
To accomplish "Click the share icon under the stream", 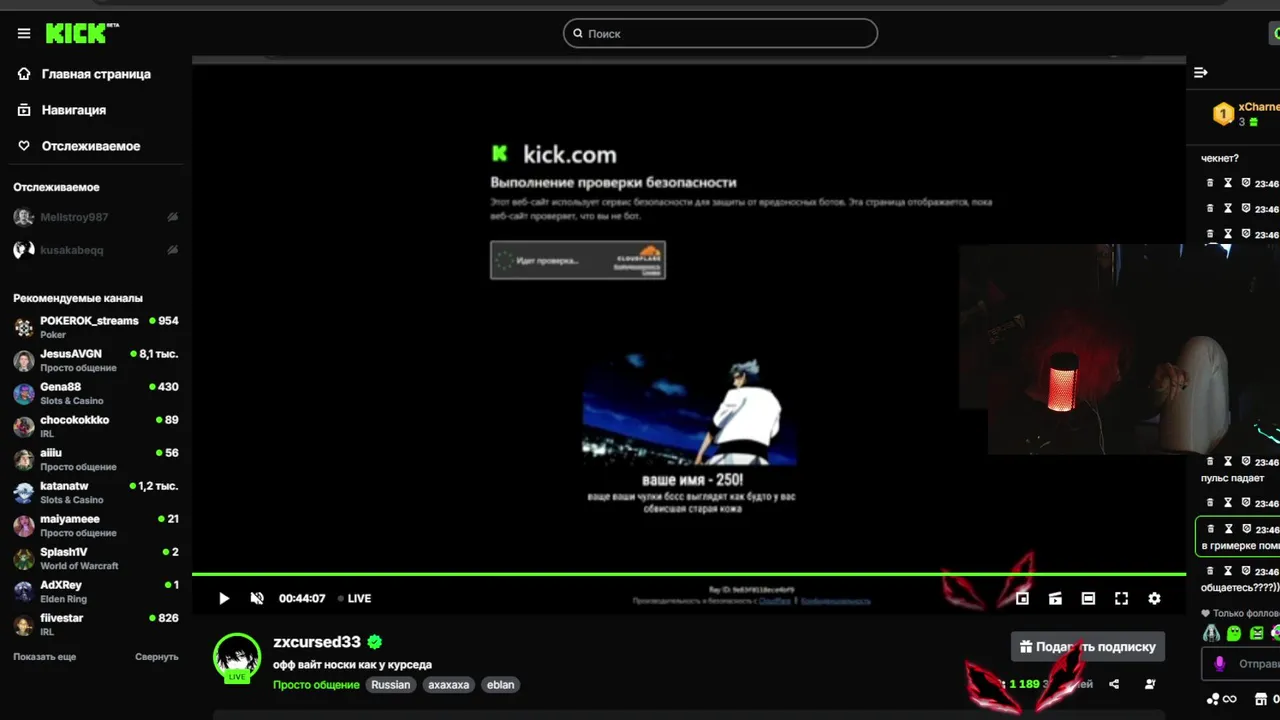I will (x=1114, y=684).
